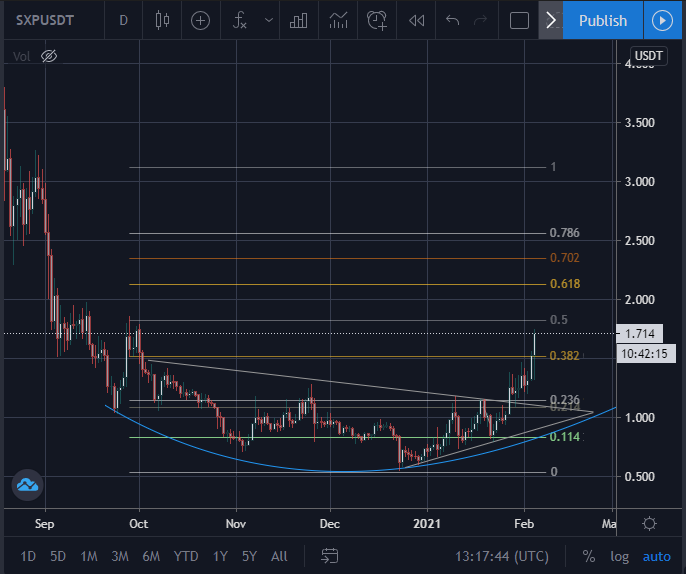Open the fx indicators menu
This screenshot has width=686, height=574.
pos(239,21)
